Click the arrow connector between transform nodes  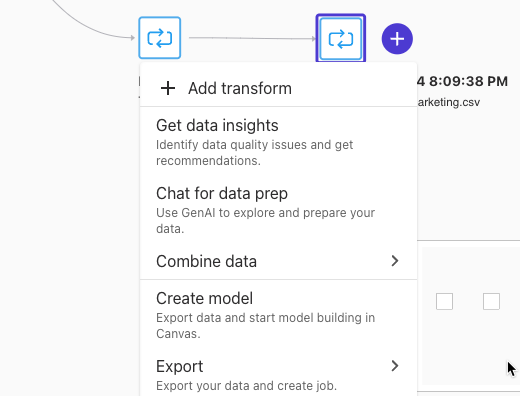point(252,38)
